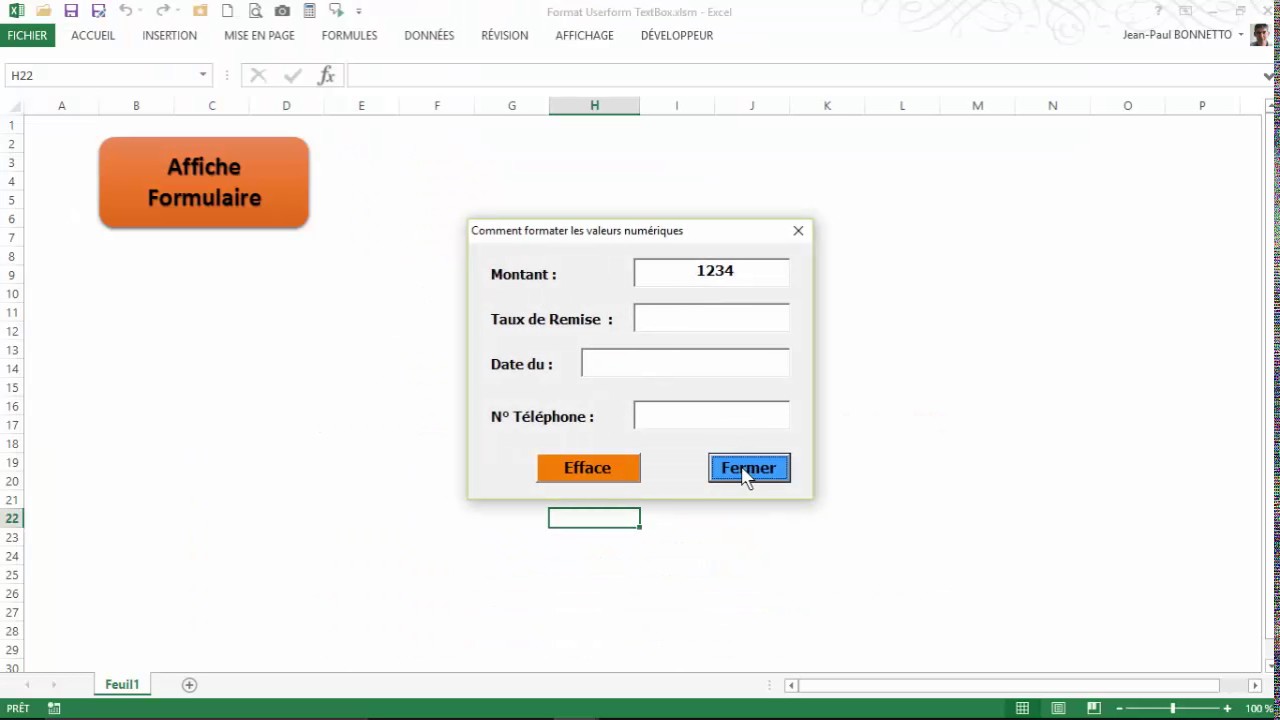The image size is (1280, 720).
Task: Open the DÉVELOPPEUR ribbon tab
Action: (x=677, y=35)
